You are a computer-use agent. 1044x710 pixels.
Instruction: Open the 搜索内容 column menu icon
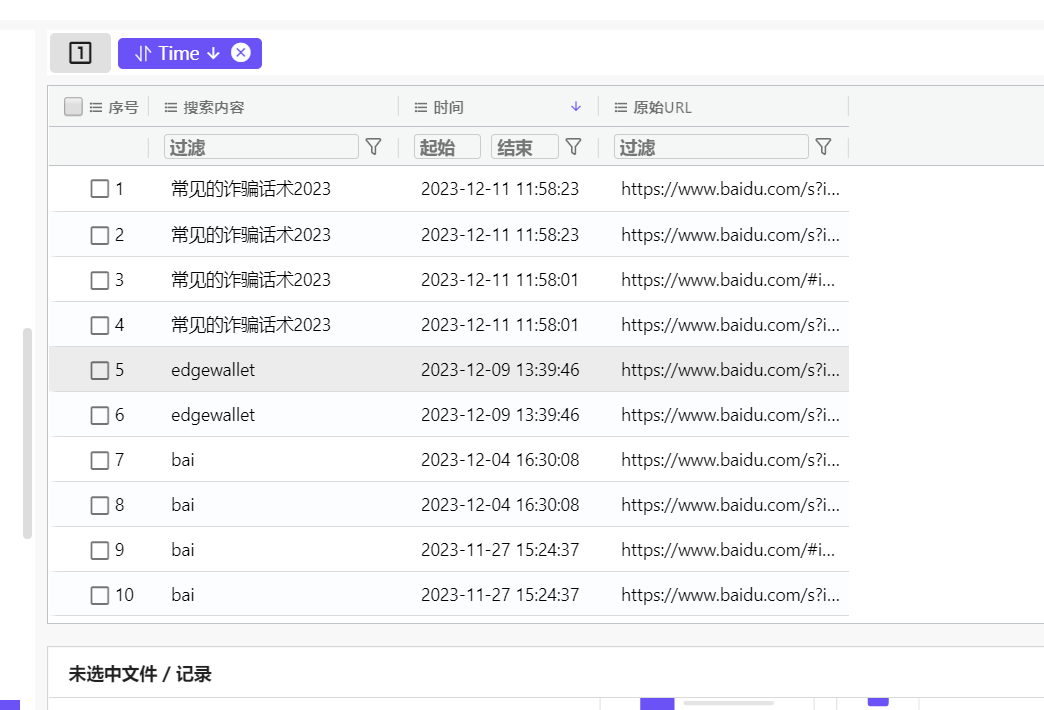coord(171,107)
